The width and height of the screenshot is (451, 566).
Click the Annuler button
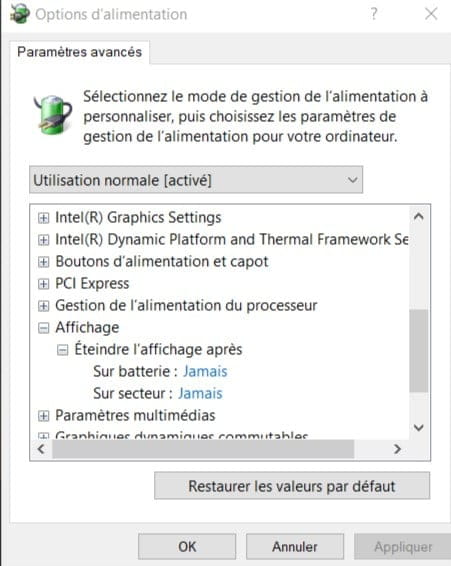point(295,547)
